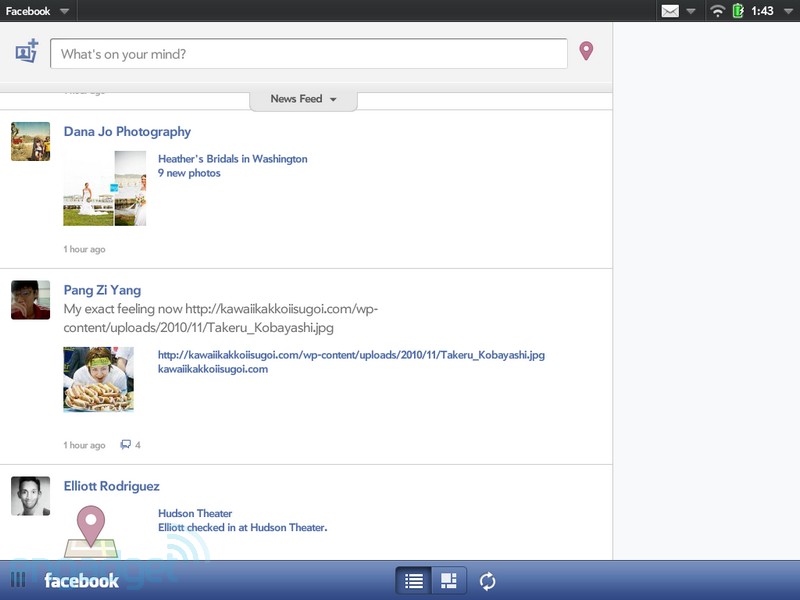Open the Takeru_Kobayashi.jpg URL link
Viewport: 800px width, 600px height.
pos(351,355)
